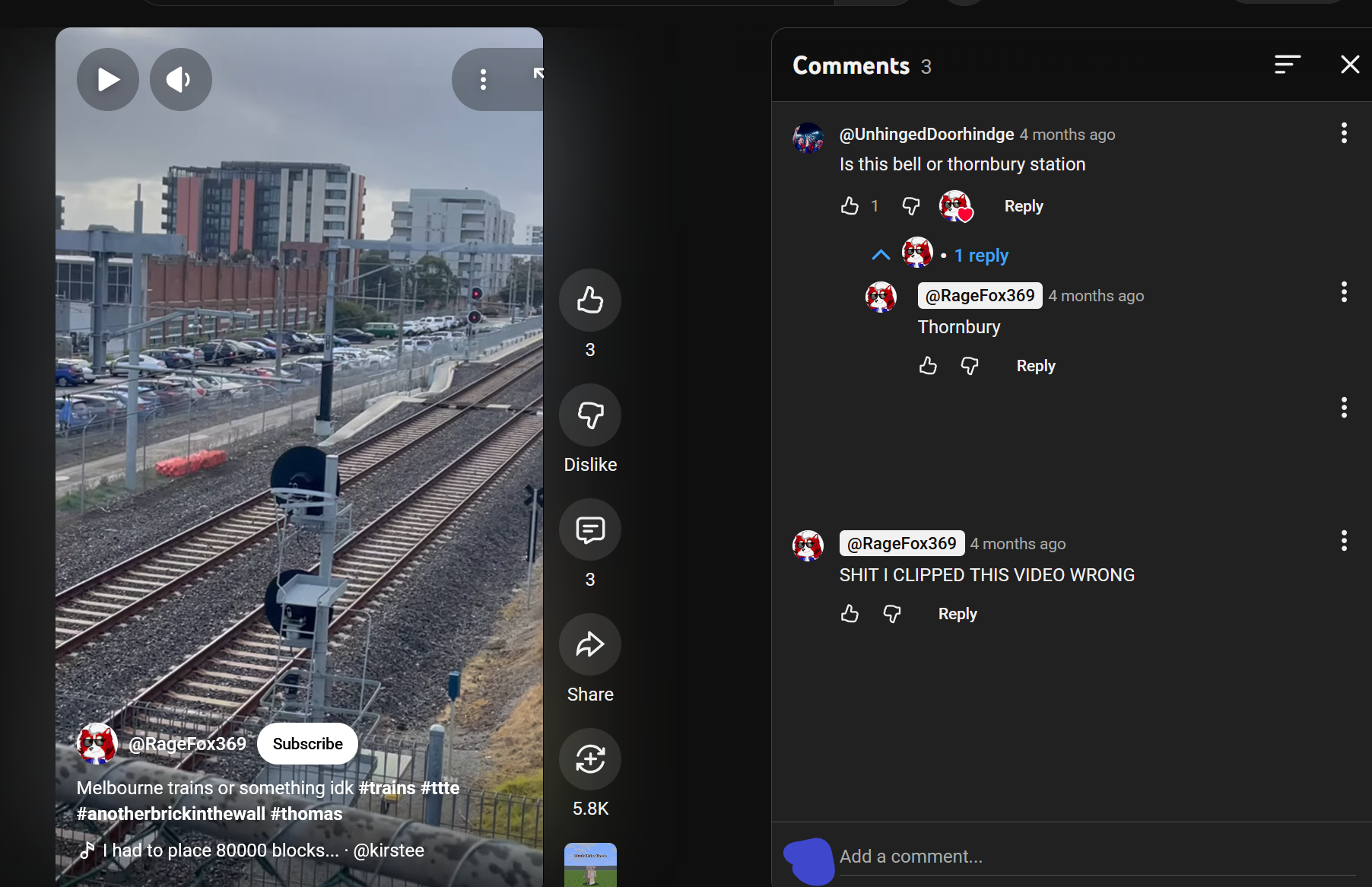
Task: Close the Comments panel
Action: [1349, 65]
